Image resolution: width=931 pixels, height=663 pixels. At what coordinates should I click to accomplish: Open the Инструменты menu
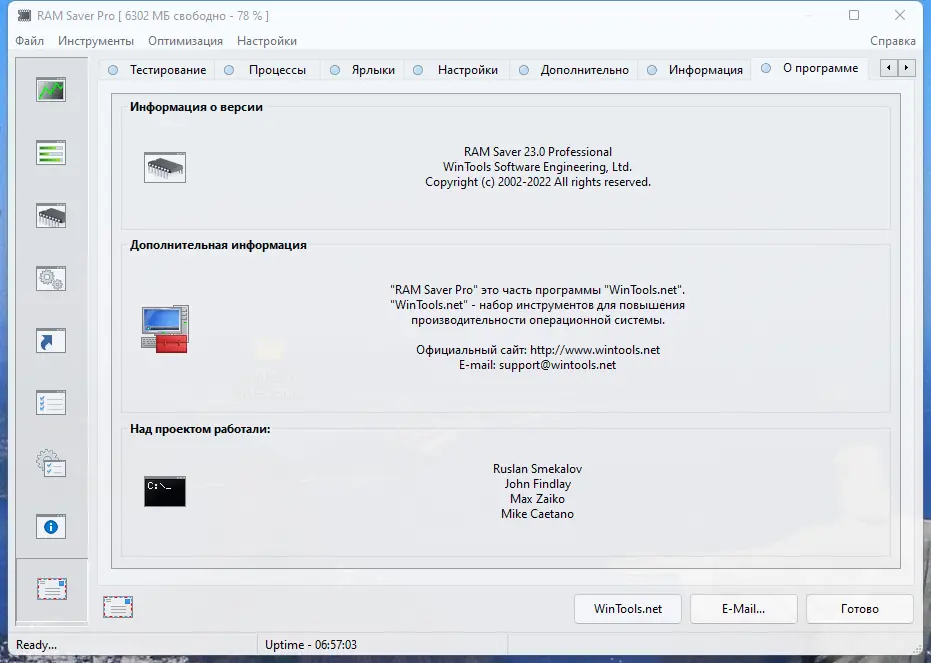pyautogui.click(x=96, y=41)
